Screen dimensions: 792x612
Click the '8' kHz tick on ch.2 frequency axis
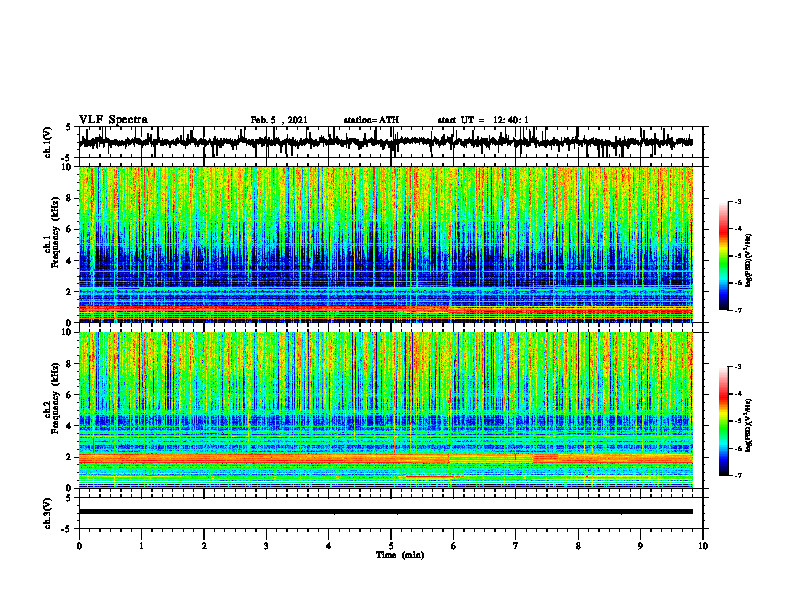coord(70,364)
